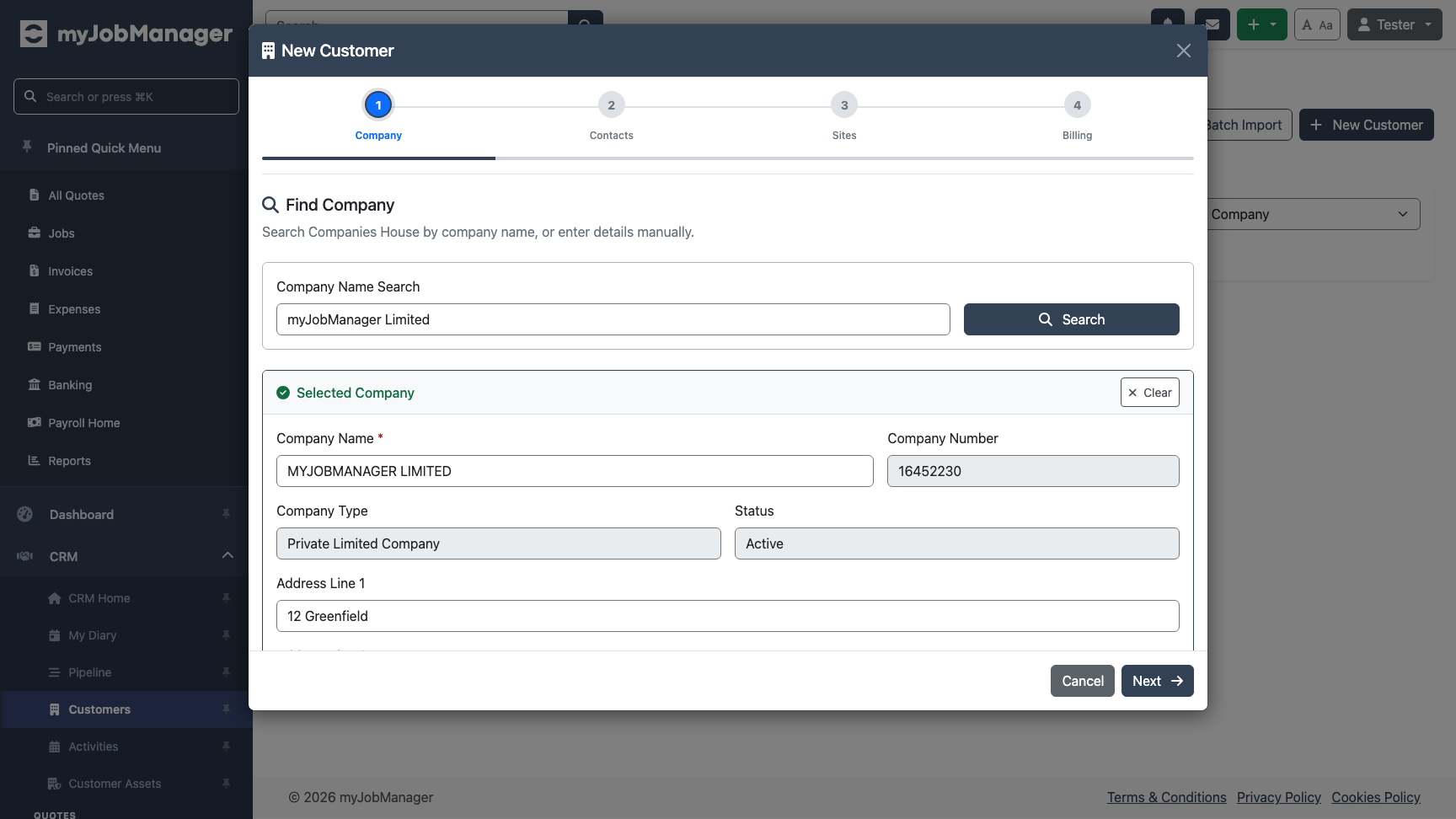1456x819 pixels.
Task: Click Cancel in the dialog
Action: click(1083, 681)
